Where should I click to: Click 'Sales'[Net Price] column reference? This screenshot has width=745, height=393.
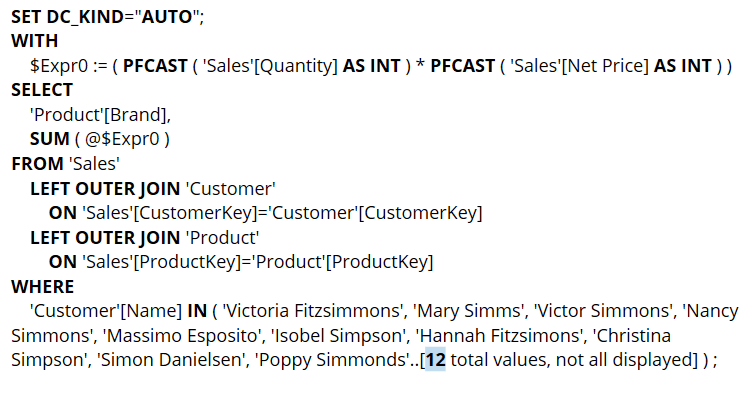tap(579, 66)
